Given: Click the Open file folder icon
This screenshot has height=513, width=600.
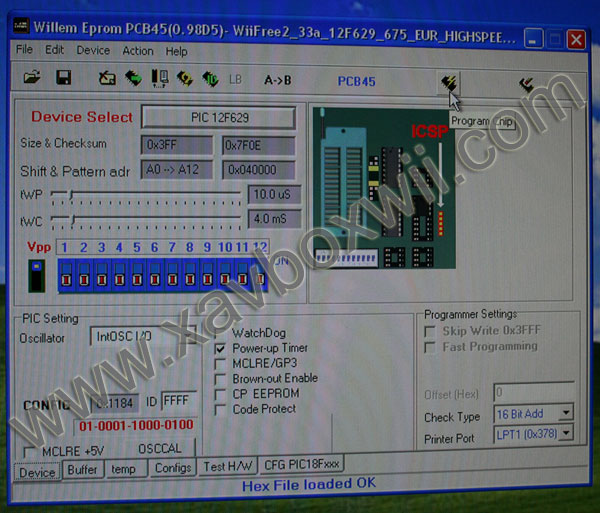Looking at the screenshot, I should [32, 78].
